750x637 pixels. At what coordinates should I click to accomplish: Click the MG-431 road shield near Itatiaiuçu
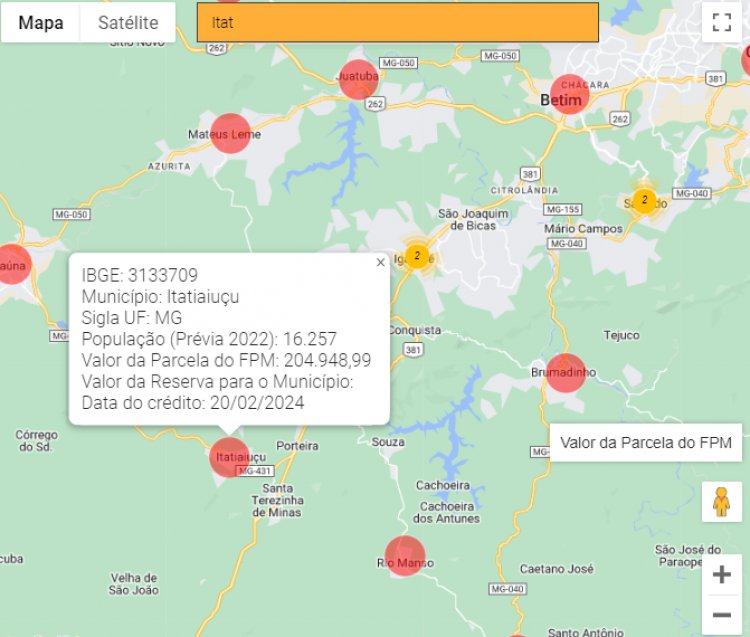(x=256, y=471)
